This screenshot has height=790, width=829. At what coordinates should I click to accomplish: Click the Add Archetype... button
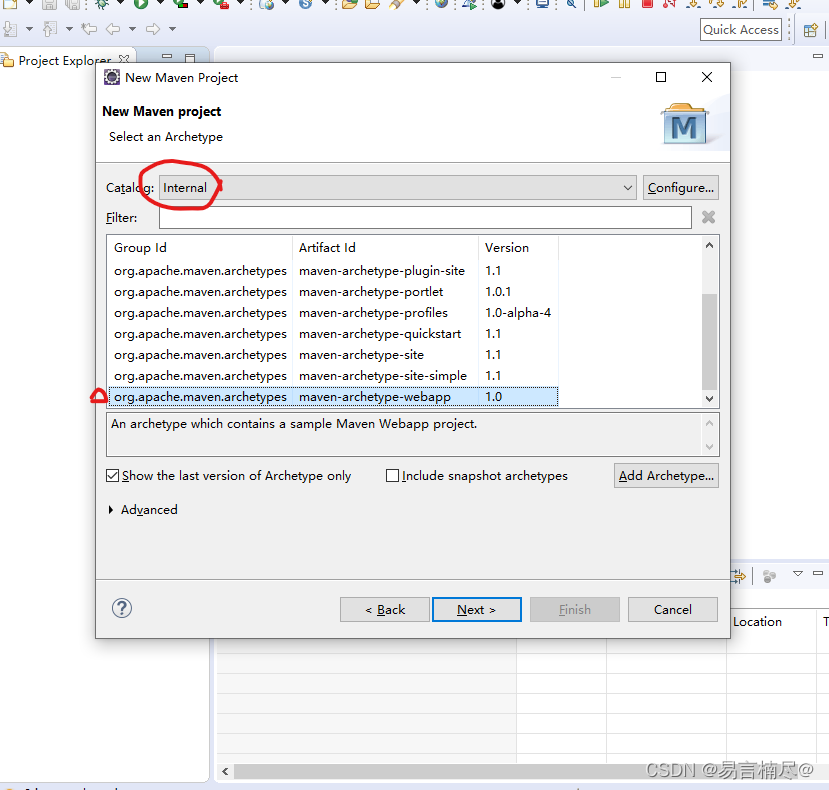coord(666,475)
